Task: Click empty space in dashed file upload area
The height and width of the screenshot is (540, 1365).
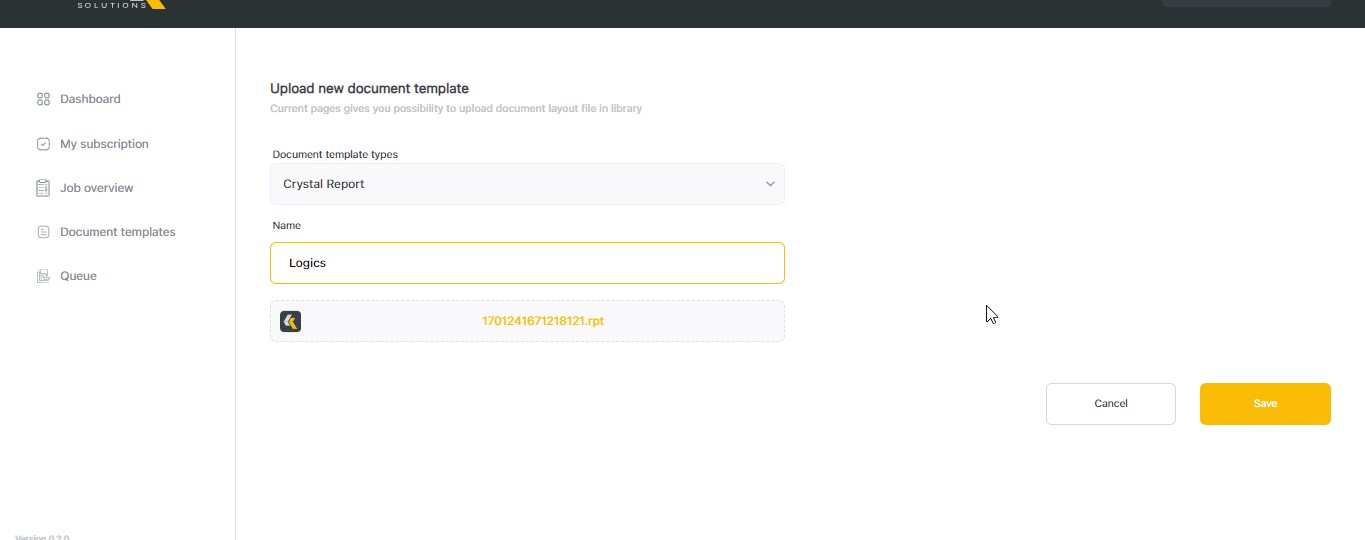Action: pyautogui.click(x=700, y=321)
